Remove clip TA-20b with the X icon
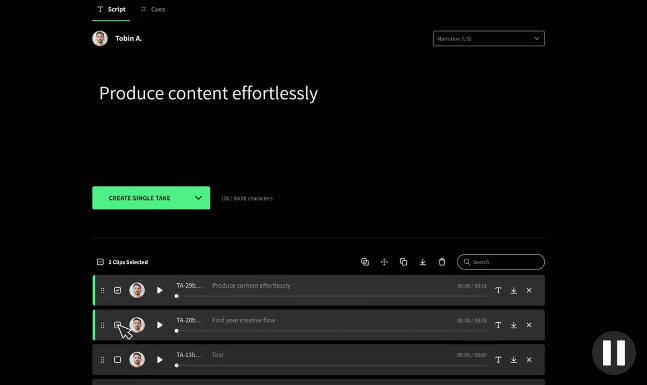 [x=529, y=325]
